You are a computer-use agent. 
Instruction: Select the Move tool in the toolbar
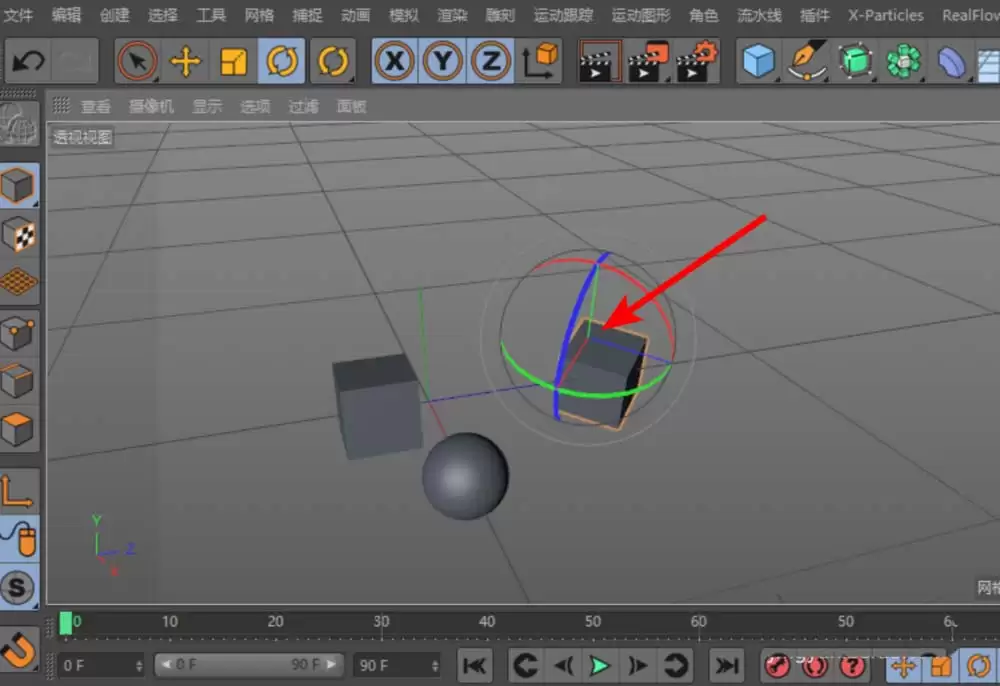click(x=185, y=61)
